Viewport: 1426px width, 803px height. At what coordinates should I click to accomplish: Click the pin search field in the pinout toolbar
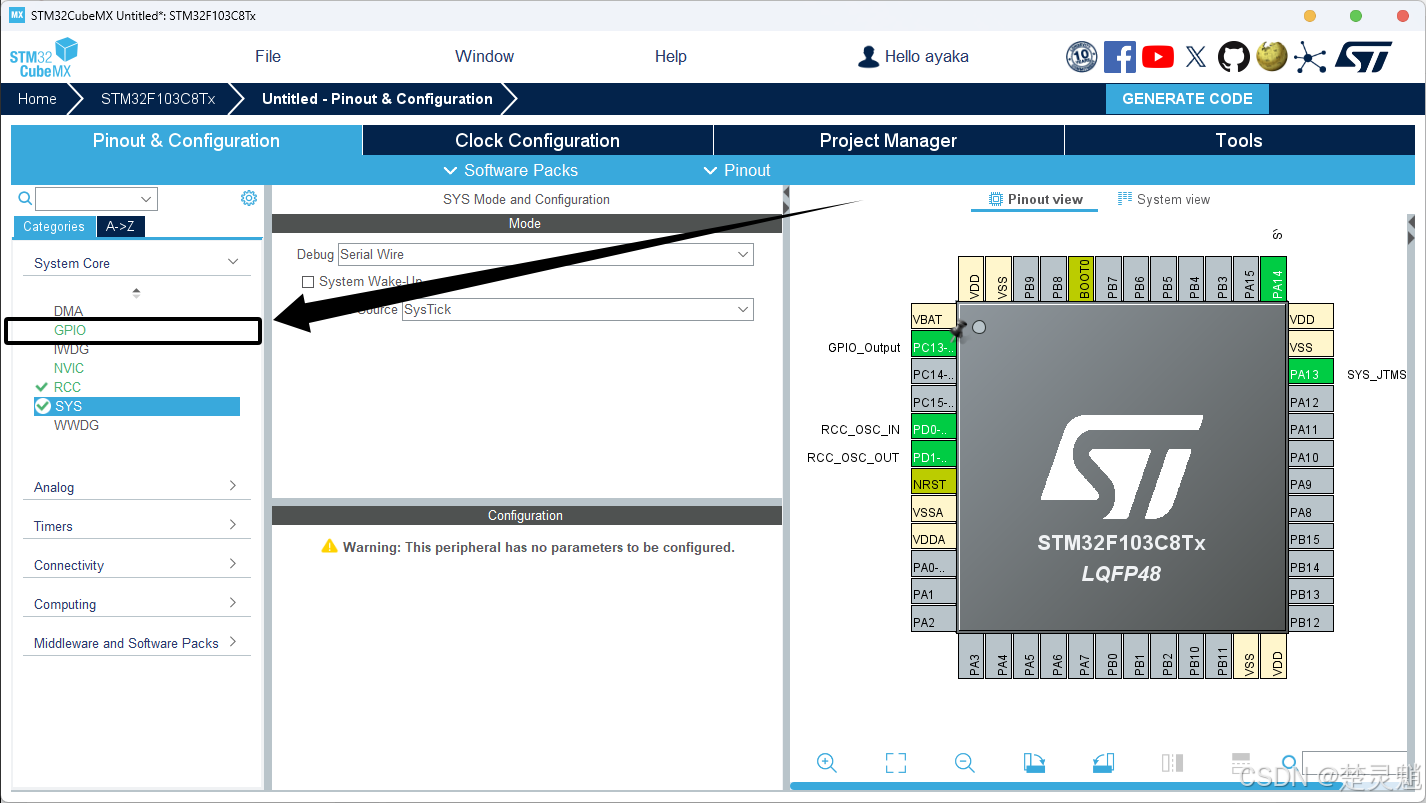(1353, 764)
